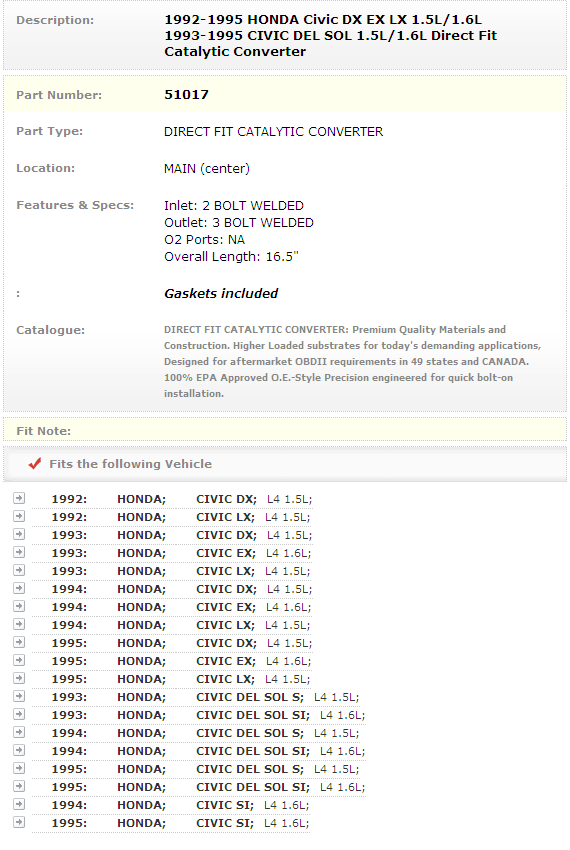This screenshot has height=850, width=570.
Task: Click arrow icon beside 1995 CIVIC SI row
Action: tap(19, 822)
